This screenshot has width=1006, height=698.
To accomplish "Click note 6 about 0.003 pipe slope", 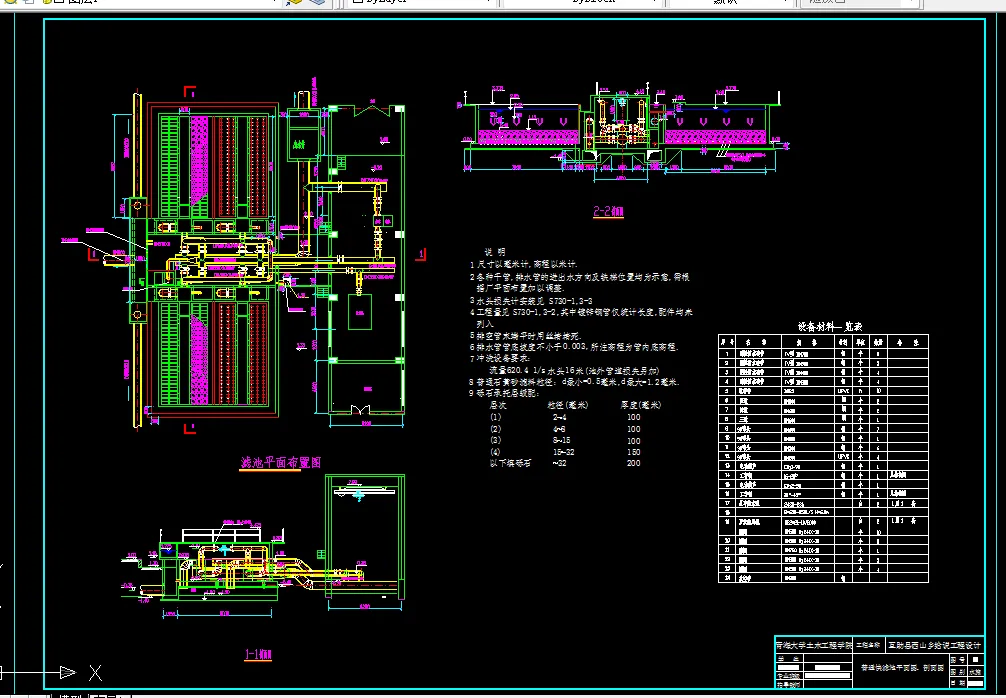I will pos(574,347).
